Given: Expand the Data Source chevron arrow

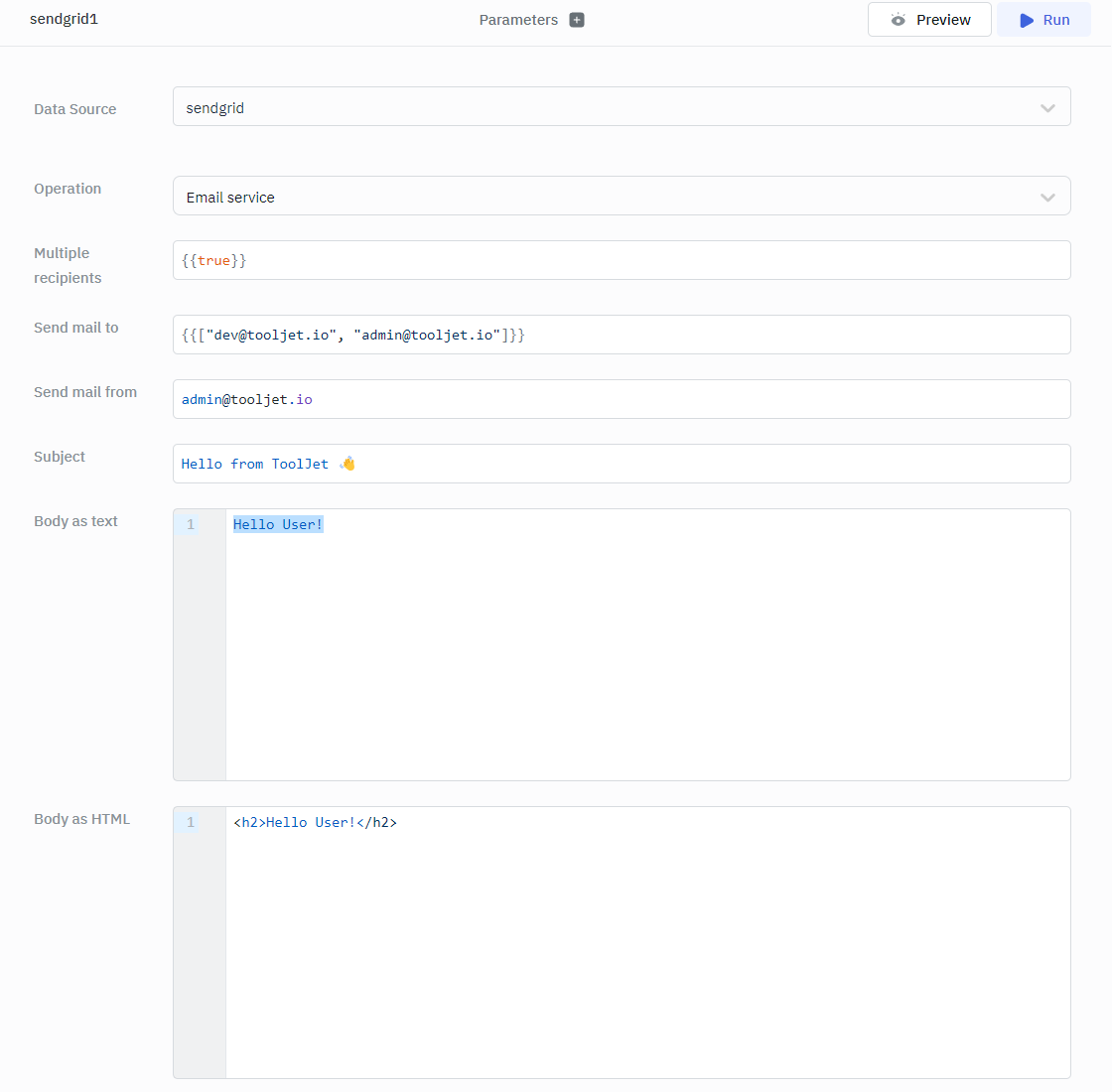Looking at the screenshot, I should (1047, 108).
